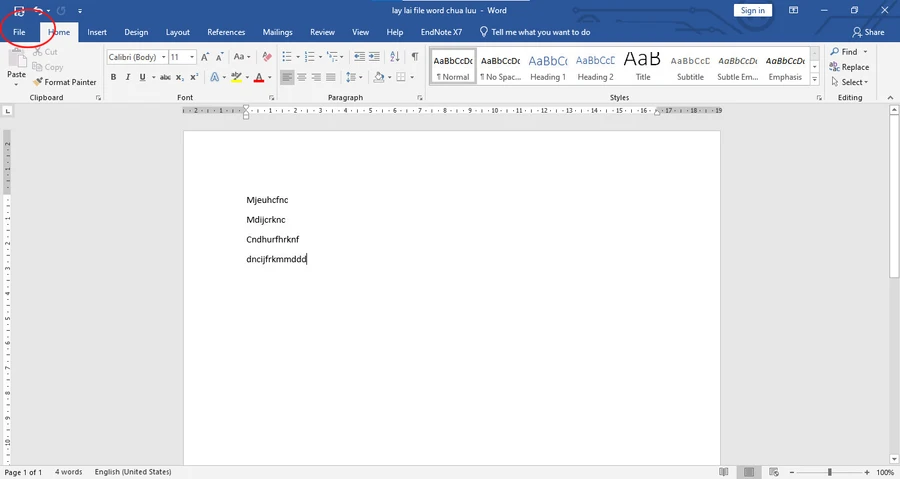Open the Select dropdown in Editing group
Viewport: 900px width, 479px height.
point(849,82)
